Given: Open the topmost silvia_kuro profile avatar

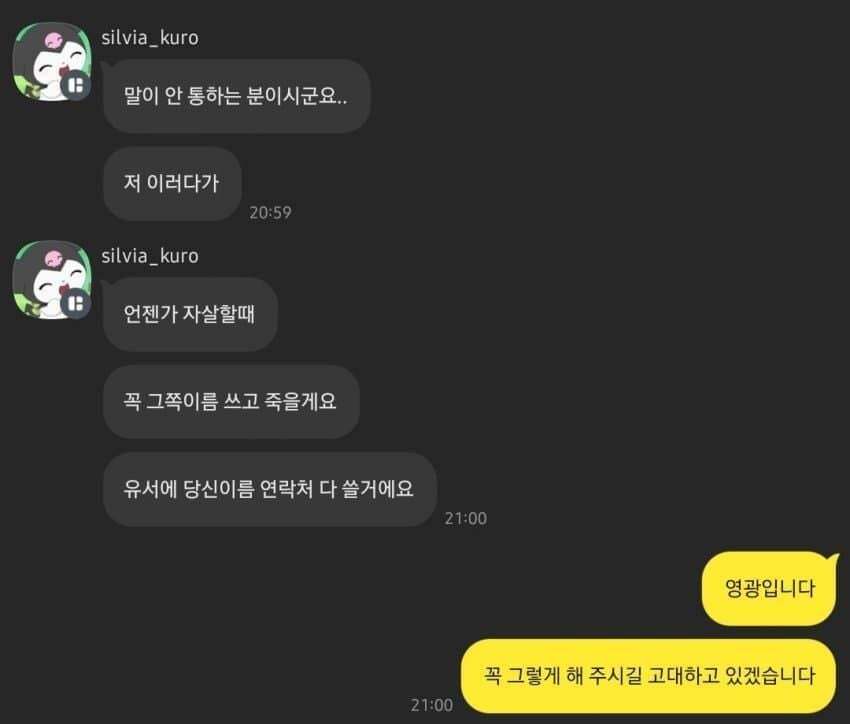Looking at the screenshot, I should coord(51,61).
